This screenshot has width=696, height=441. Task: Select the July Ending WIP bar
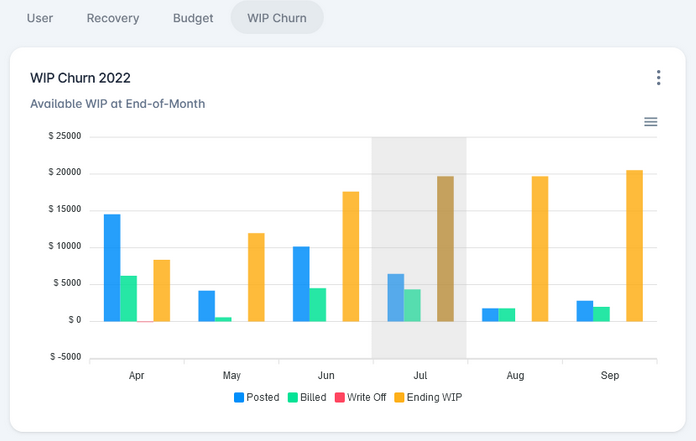pyautogui.click(x=445, y=249)
